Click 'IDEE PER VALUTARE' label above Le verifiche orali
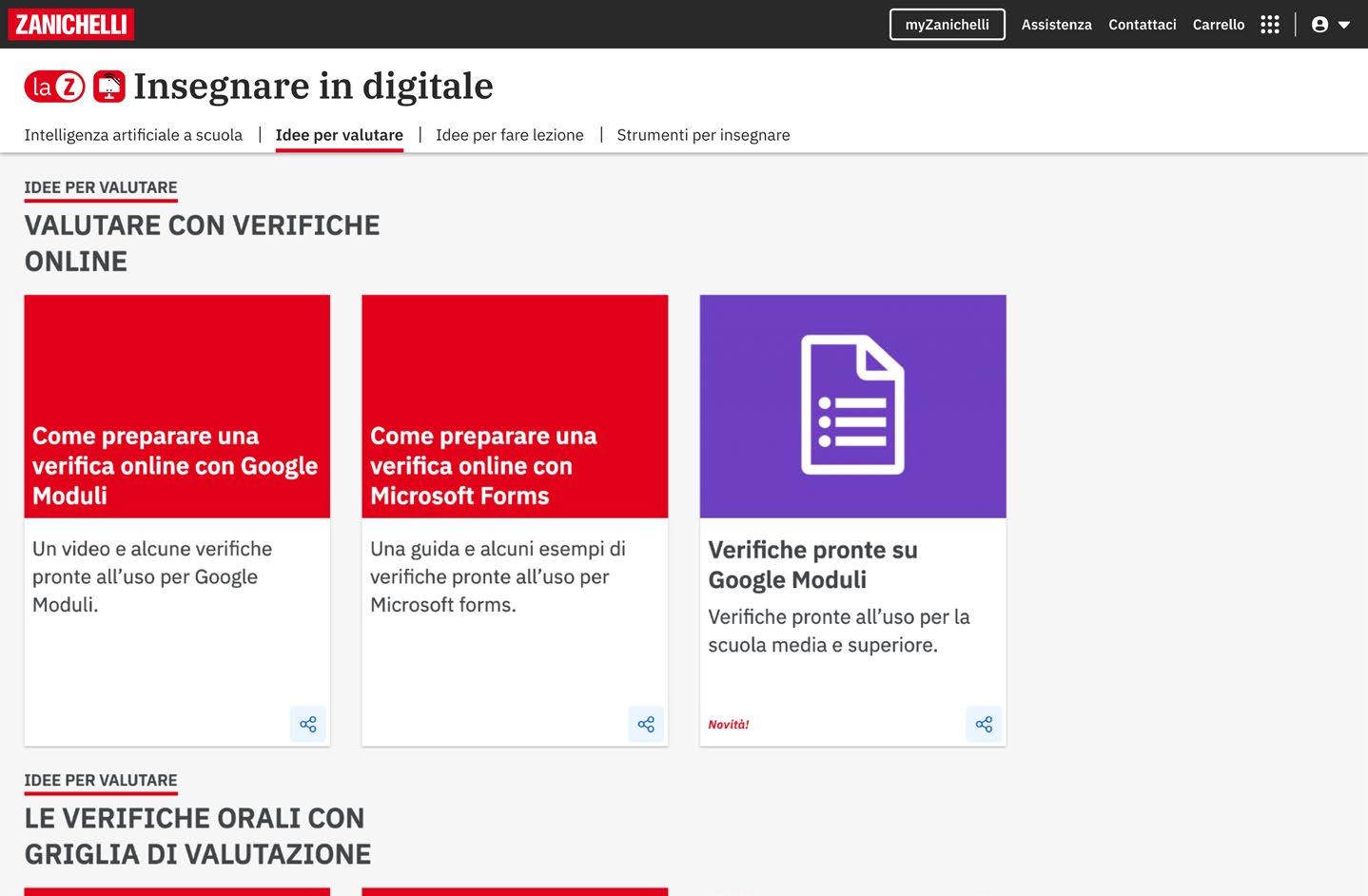The width and height of the screenshot is (1368, 896). (x=101, y=780)
